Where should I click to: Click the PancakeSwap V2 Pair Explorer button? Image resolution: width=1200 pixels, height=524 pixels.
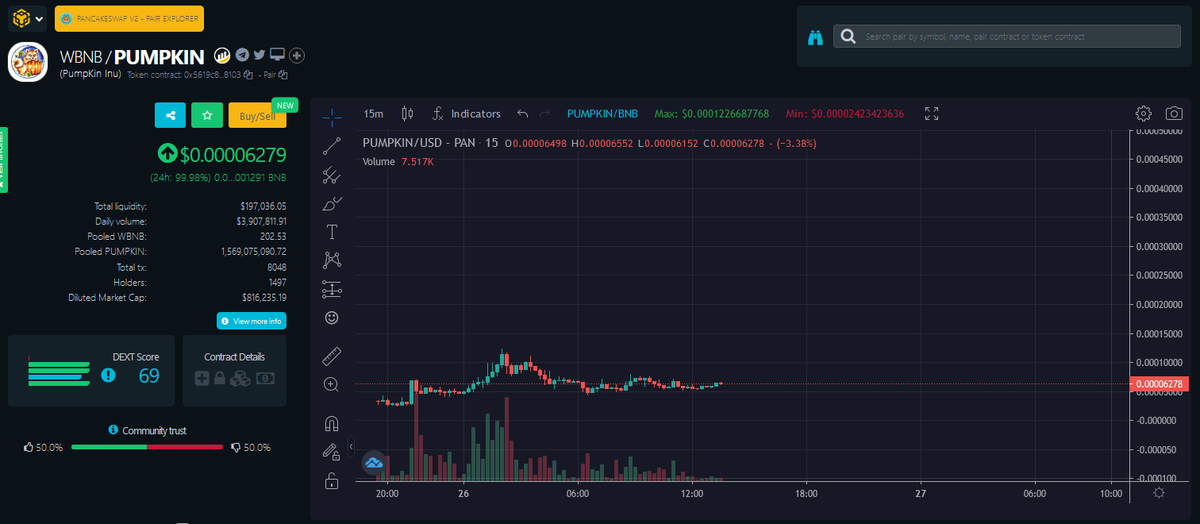[x=129, y=18]
